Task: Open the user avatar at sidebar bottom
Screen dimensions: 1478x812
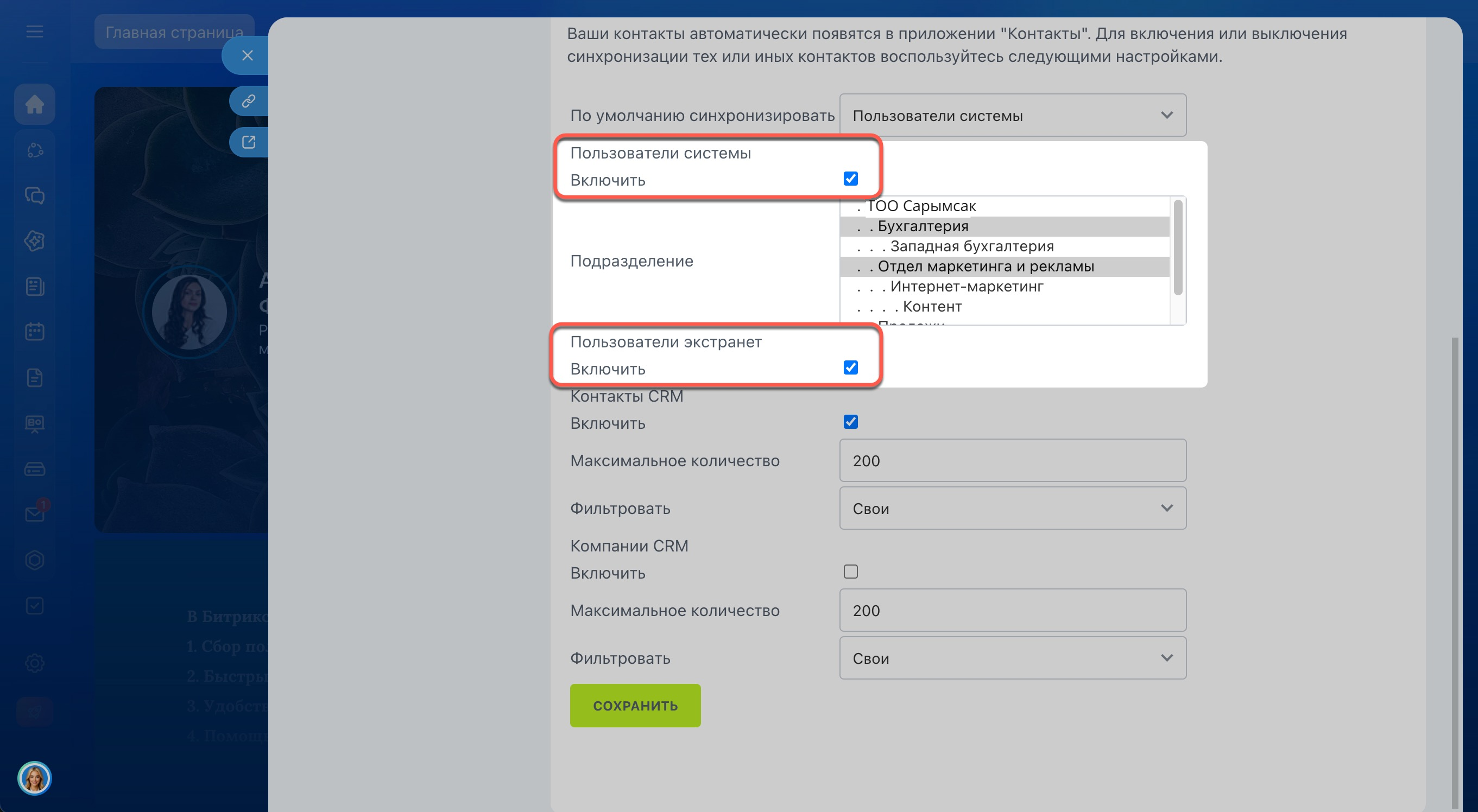Action: tap(34, 778)
